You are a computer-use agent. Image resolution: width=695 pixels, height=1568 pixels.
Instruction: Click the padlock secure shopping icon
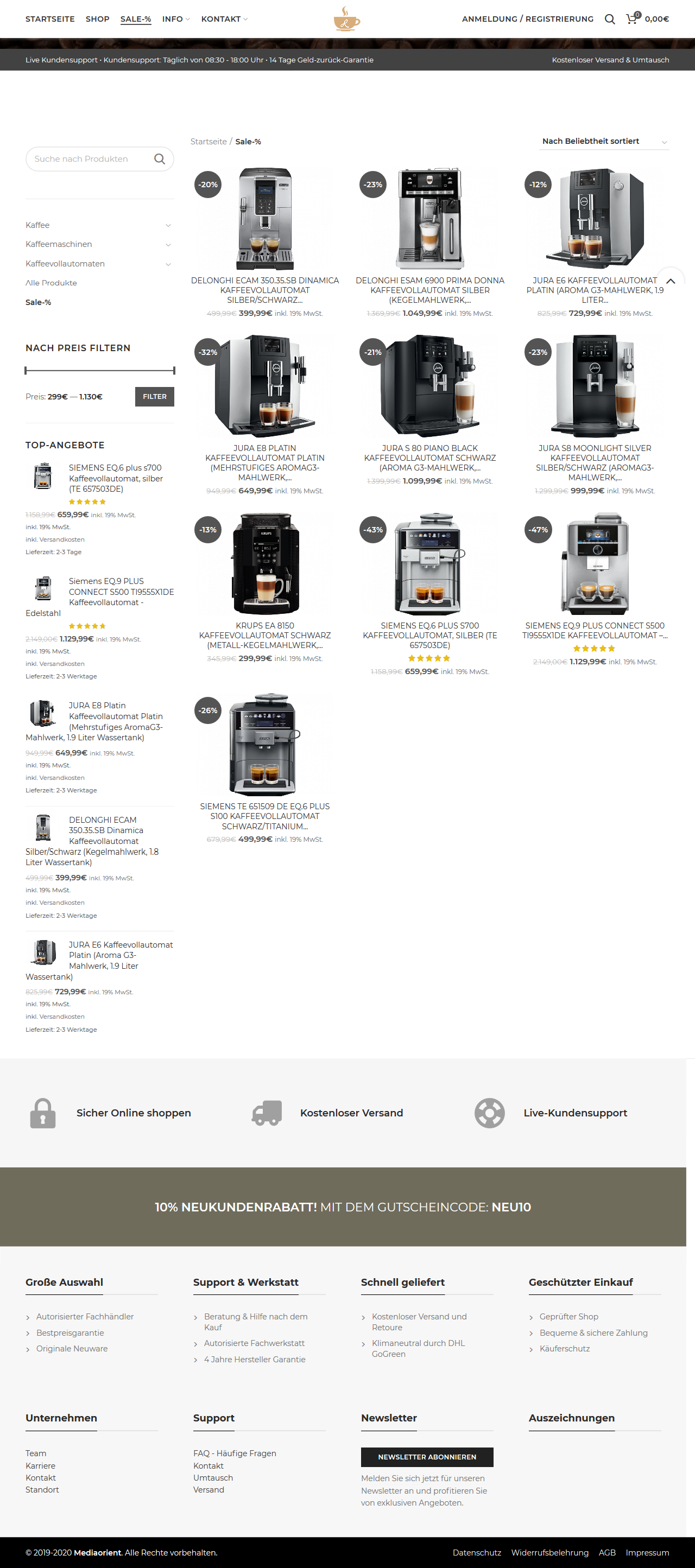(x=43, y=1113)
